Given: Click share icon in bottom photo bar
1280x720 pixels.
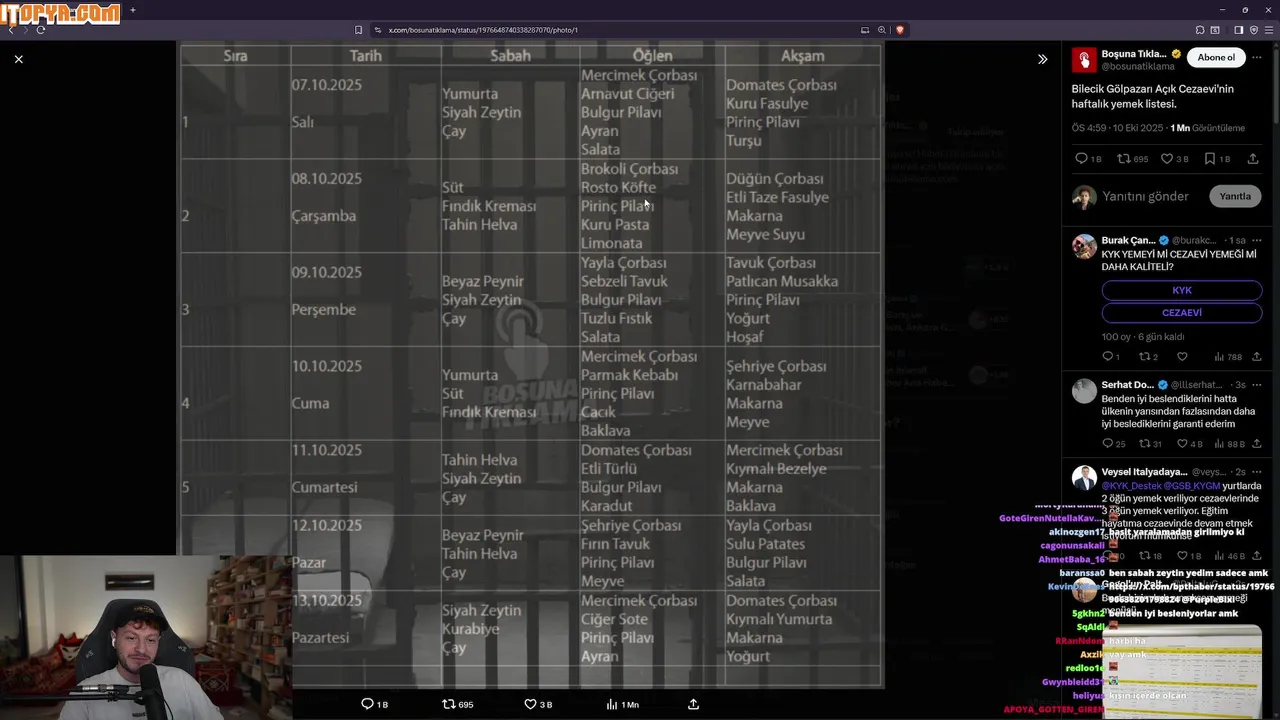Looking at the screenshot, I should click(x=693, y=704).
